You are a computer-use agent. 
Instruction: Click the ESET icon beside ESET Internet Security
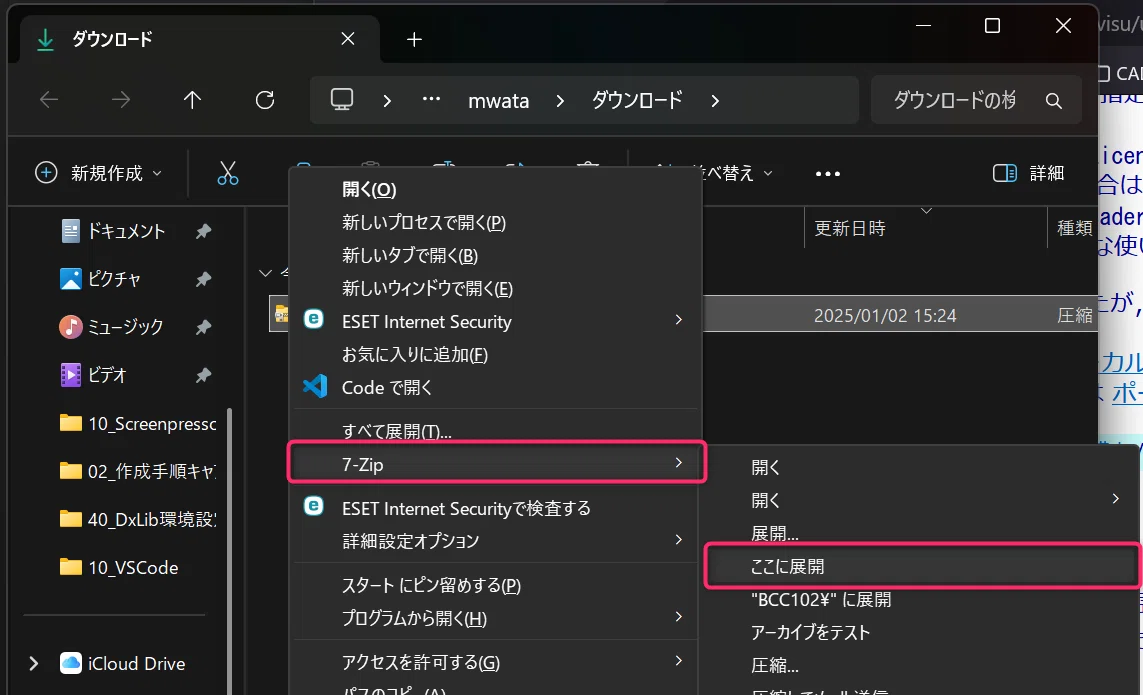(x=313, y=319)
